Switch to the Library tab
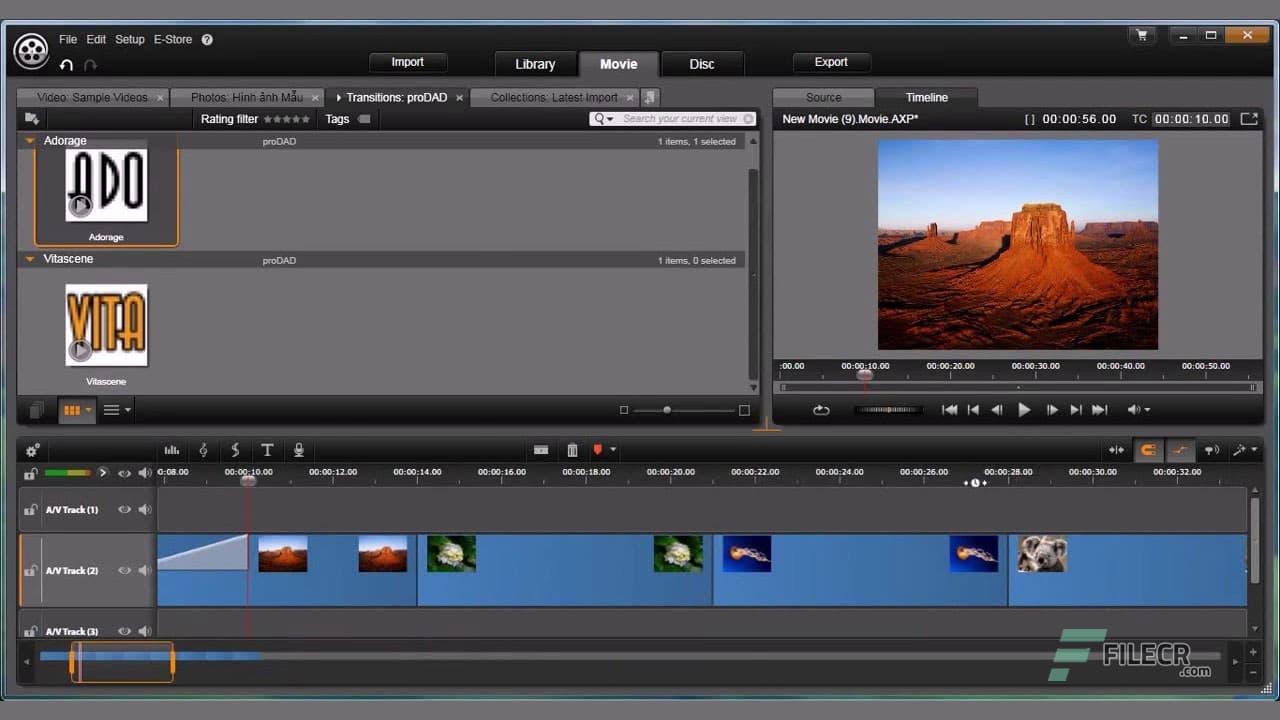Viewport: 1280px width, 720px height. [535, 64]
